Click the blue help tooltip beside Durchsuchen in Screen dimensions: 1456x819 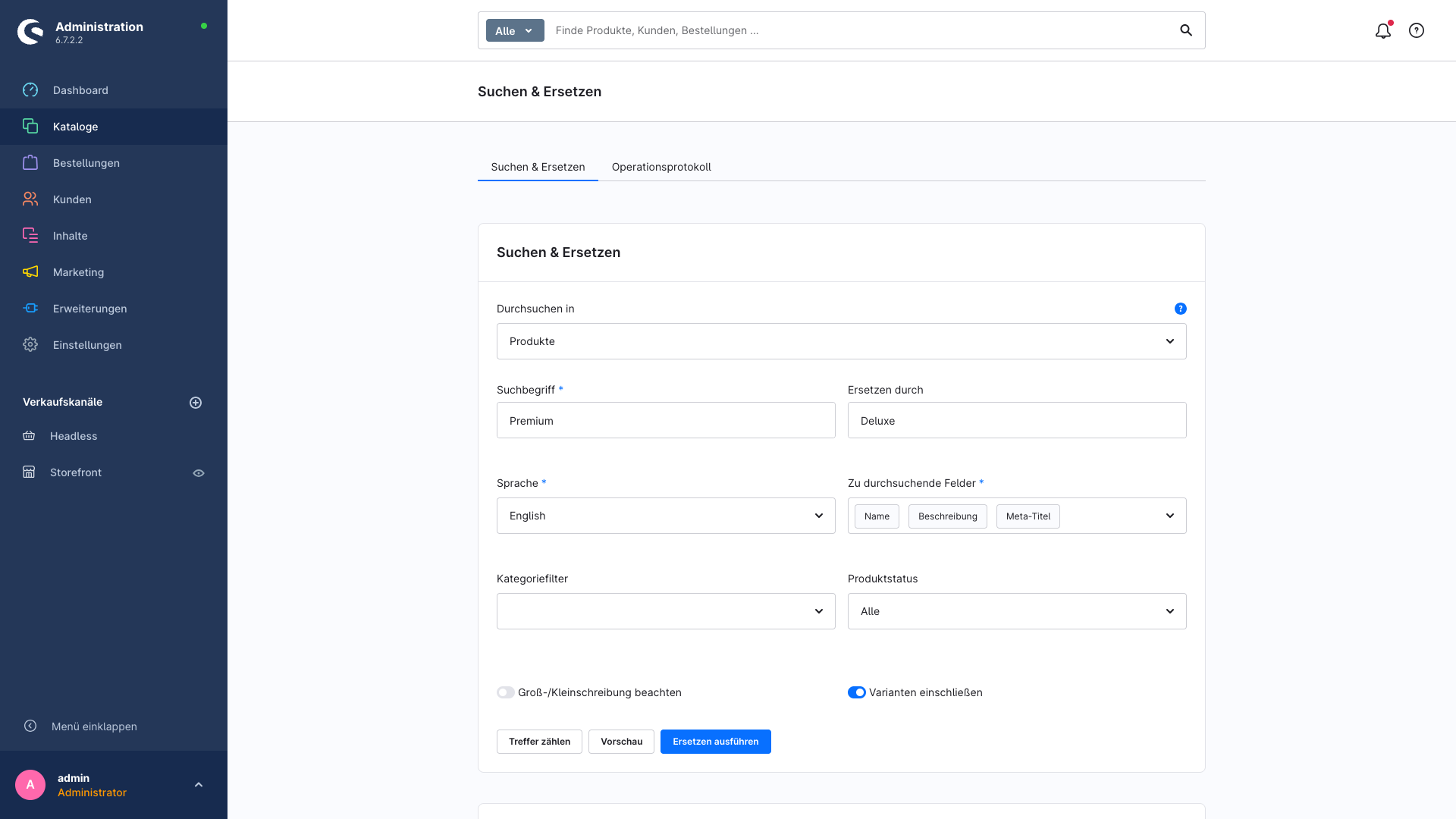point(1181,309)
